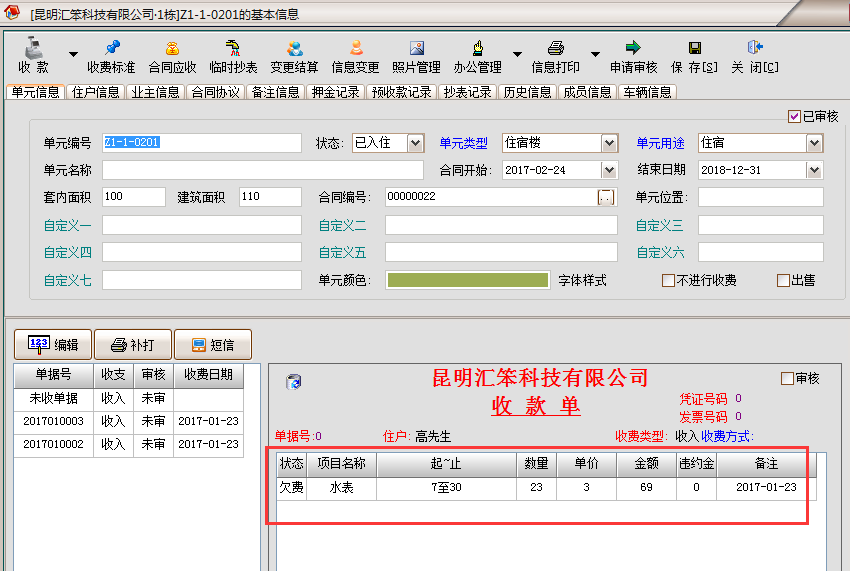Screen dimensions: 850x571
Task: Click the 收款 cash register icon
Action: (x=34, y=48)
